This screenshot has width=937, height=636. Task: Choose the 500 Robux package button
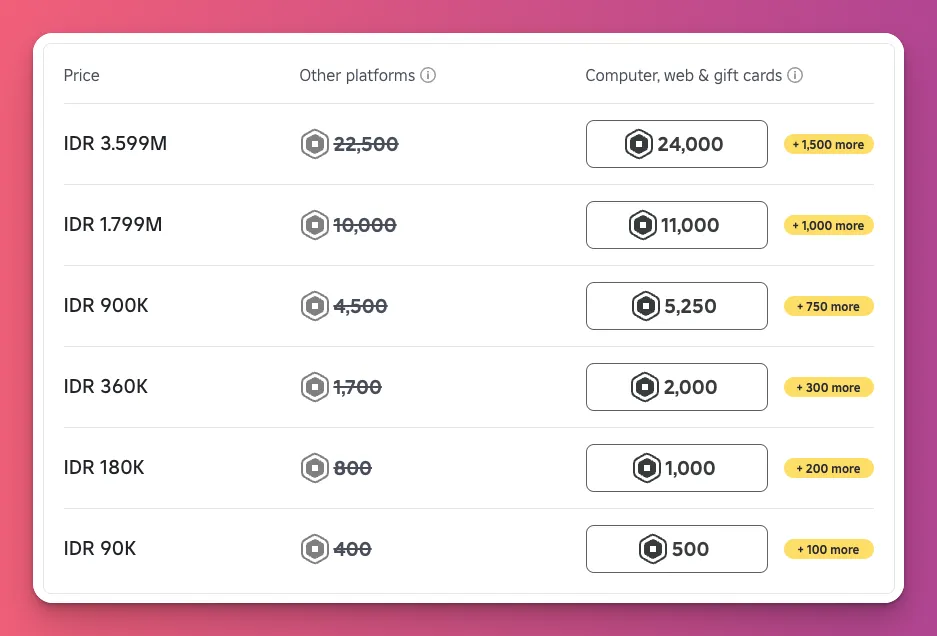pos(676,549)
